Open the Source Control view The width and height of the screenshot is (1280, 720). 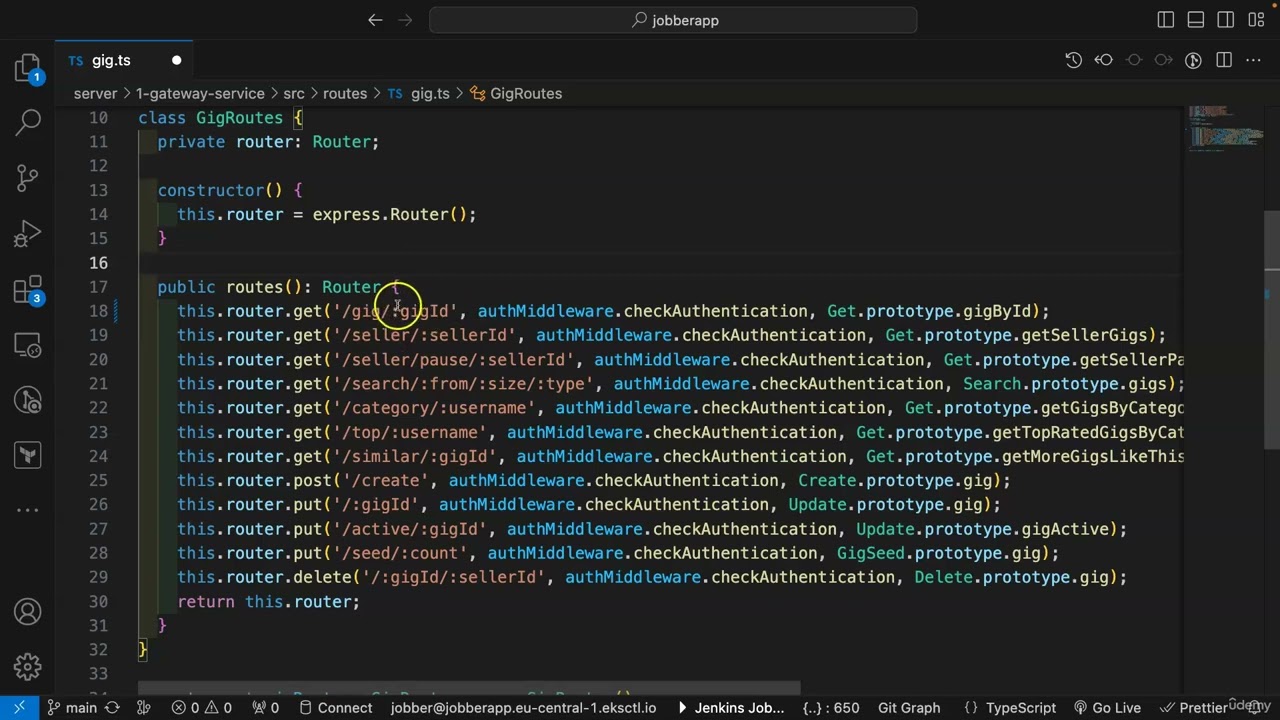28,178
